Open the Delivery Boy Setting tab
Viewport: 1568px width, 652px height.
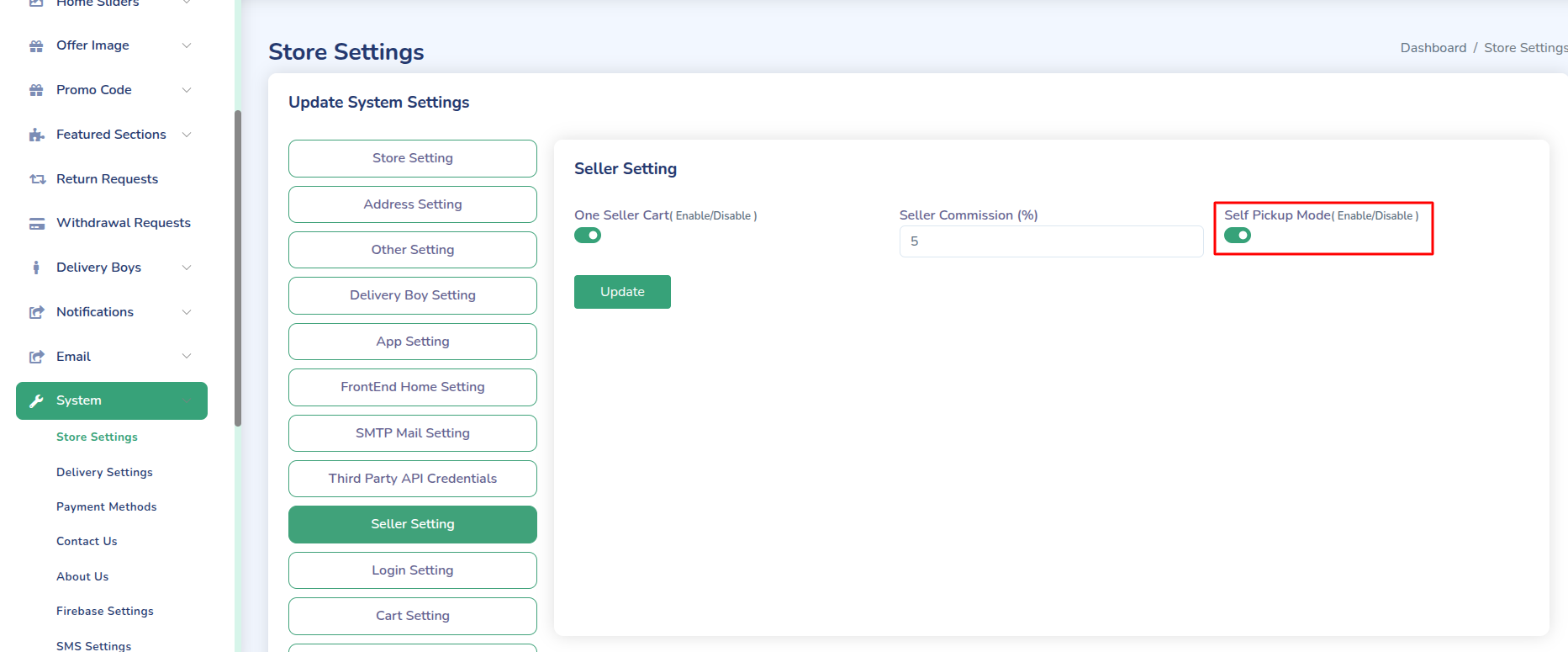tap(413, 295)
